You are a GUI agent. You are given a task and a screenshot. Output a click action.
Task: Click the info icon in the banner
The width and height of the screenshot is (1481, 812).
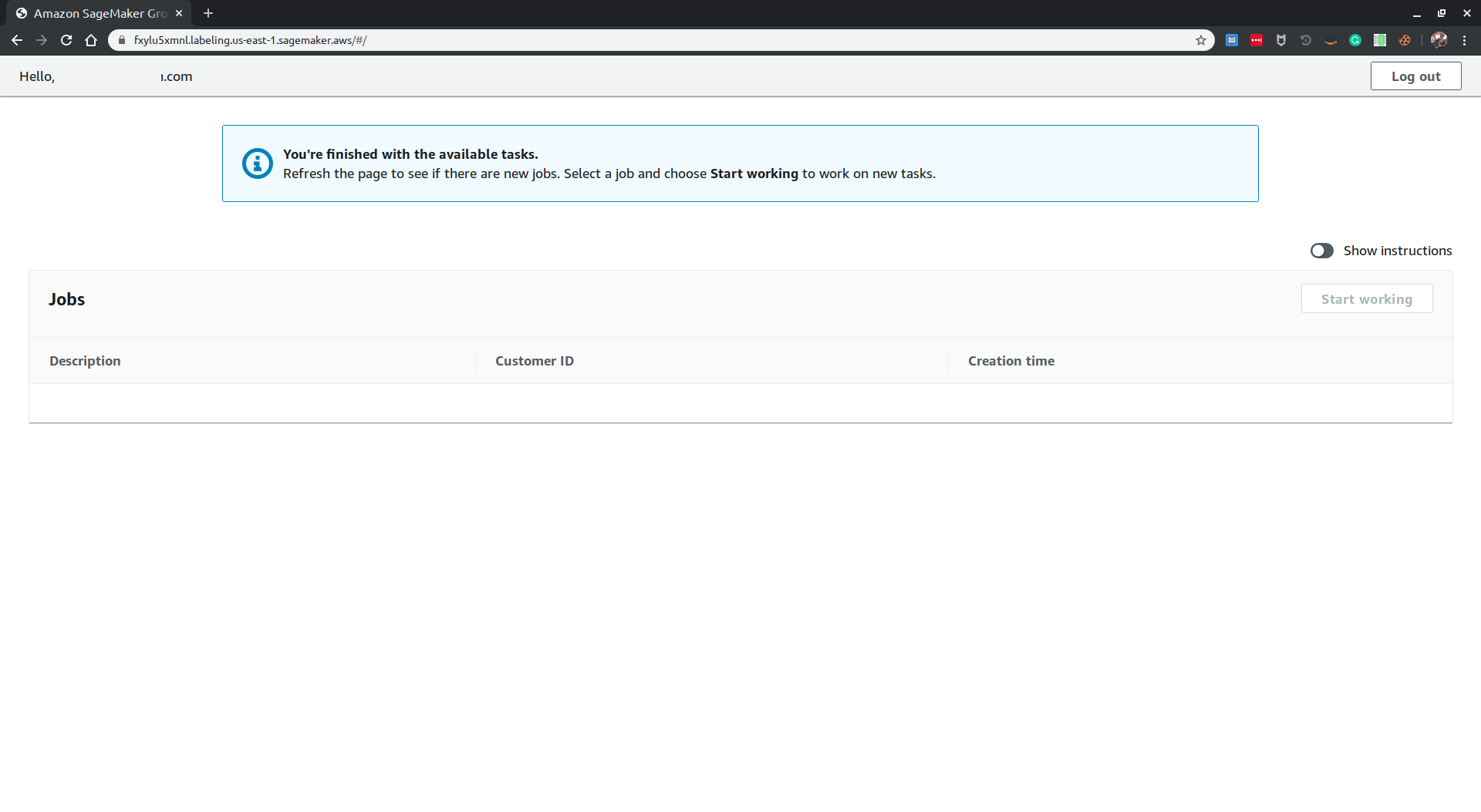click(x=257, y=163)
